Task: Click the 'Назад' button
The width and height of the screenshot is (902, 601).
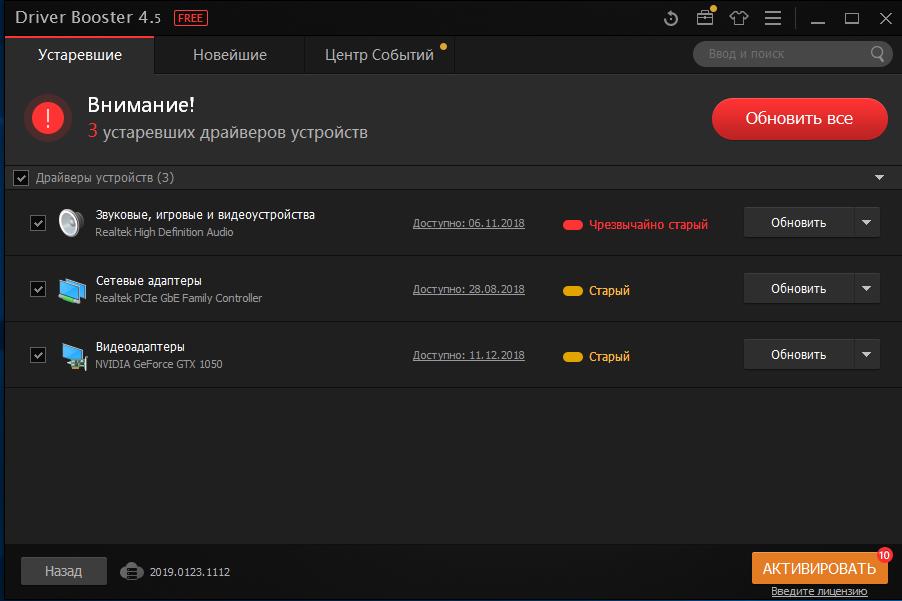Action: click(x=64, y=571)
